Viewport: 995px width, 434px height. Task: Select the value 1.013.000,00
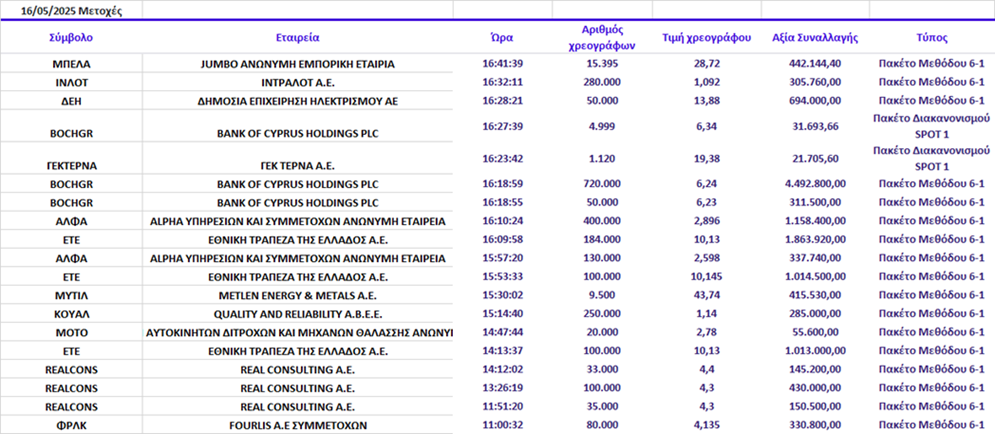815,350
